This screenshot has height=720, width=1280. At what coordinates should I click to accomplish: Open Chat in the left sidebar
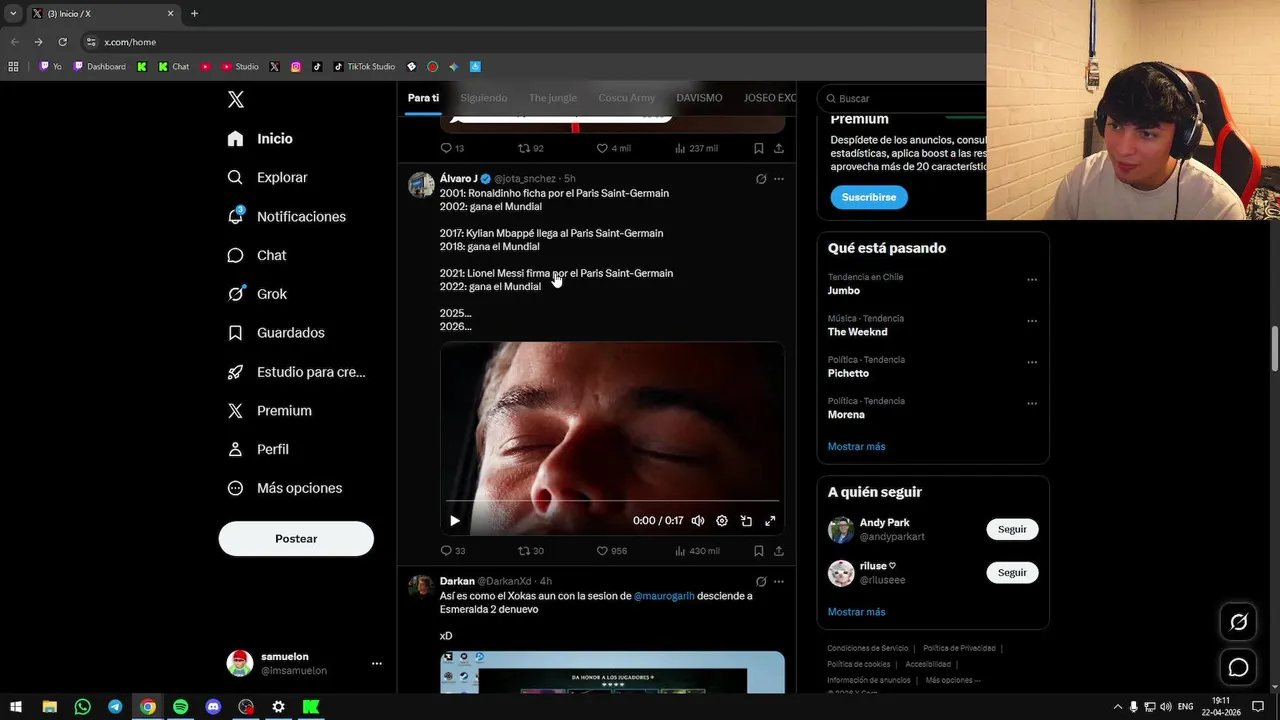pos(257,255)
